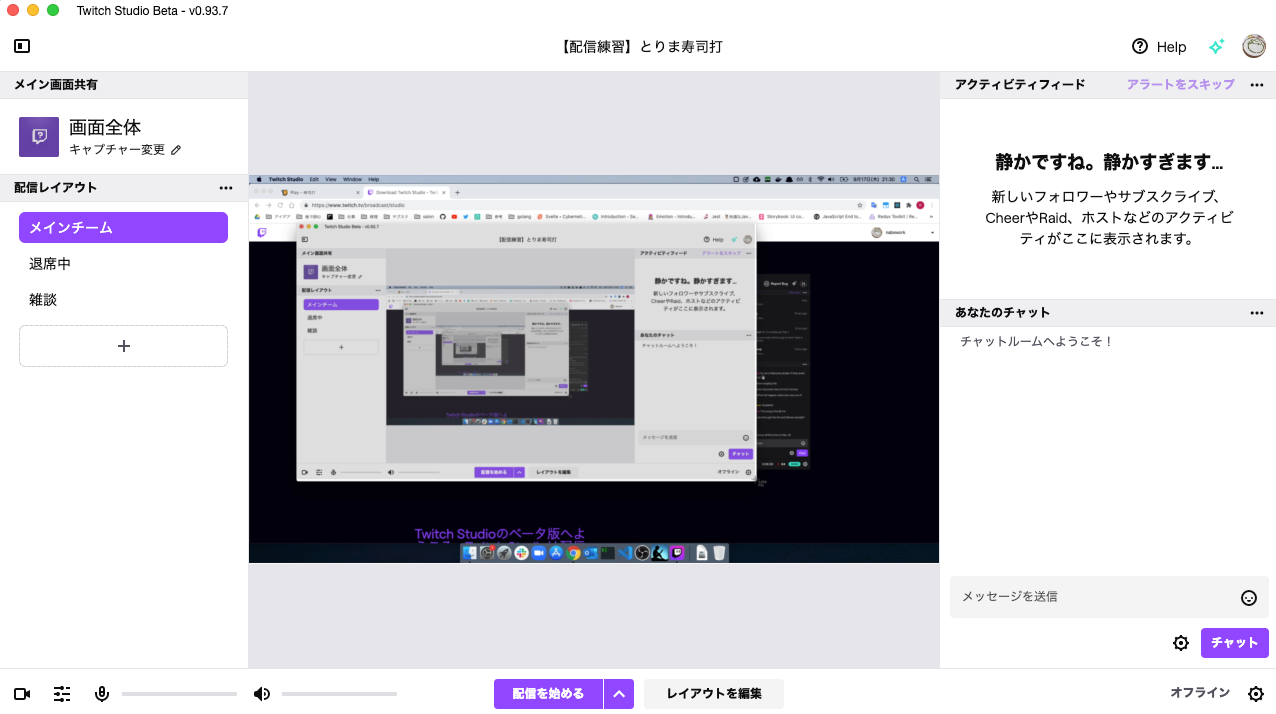Open chat settings gear icon

(x=1181, y=643)
